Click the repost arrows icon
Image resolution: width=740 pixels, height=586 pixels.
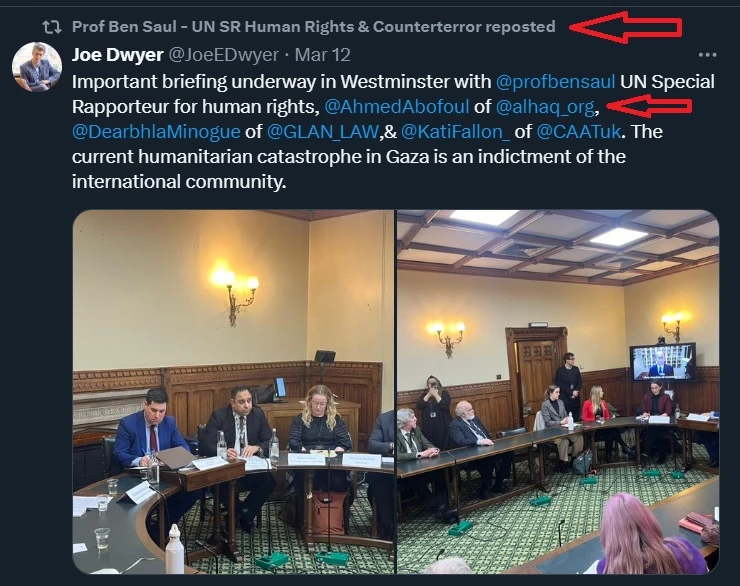pyautogui.click(x=51, y=27)
